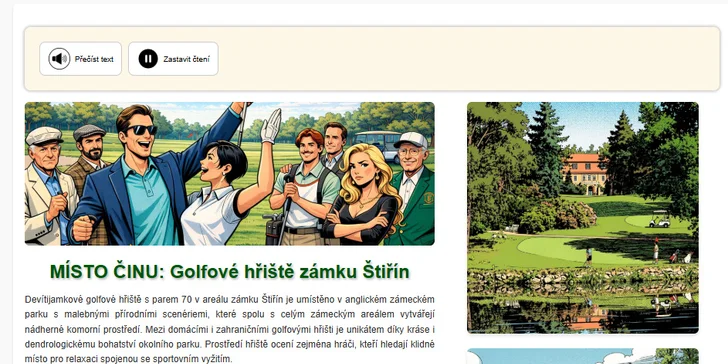Start text reading with Přečíst text button
Viewport: 728px width, 364px height.
click(x=80, y=59)
